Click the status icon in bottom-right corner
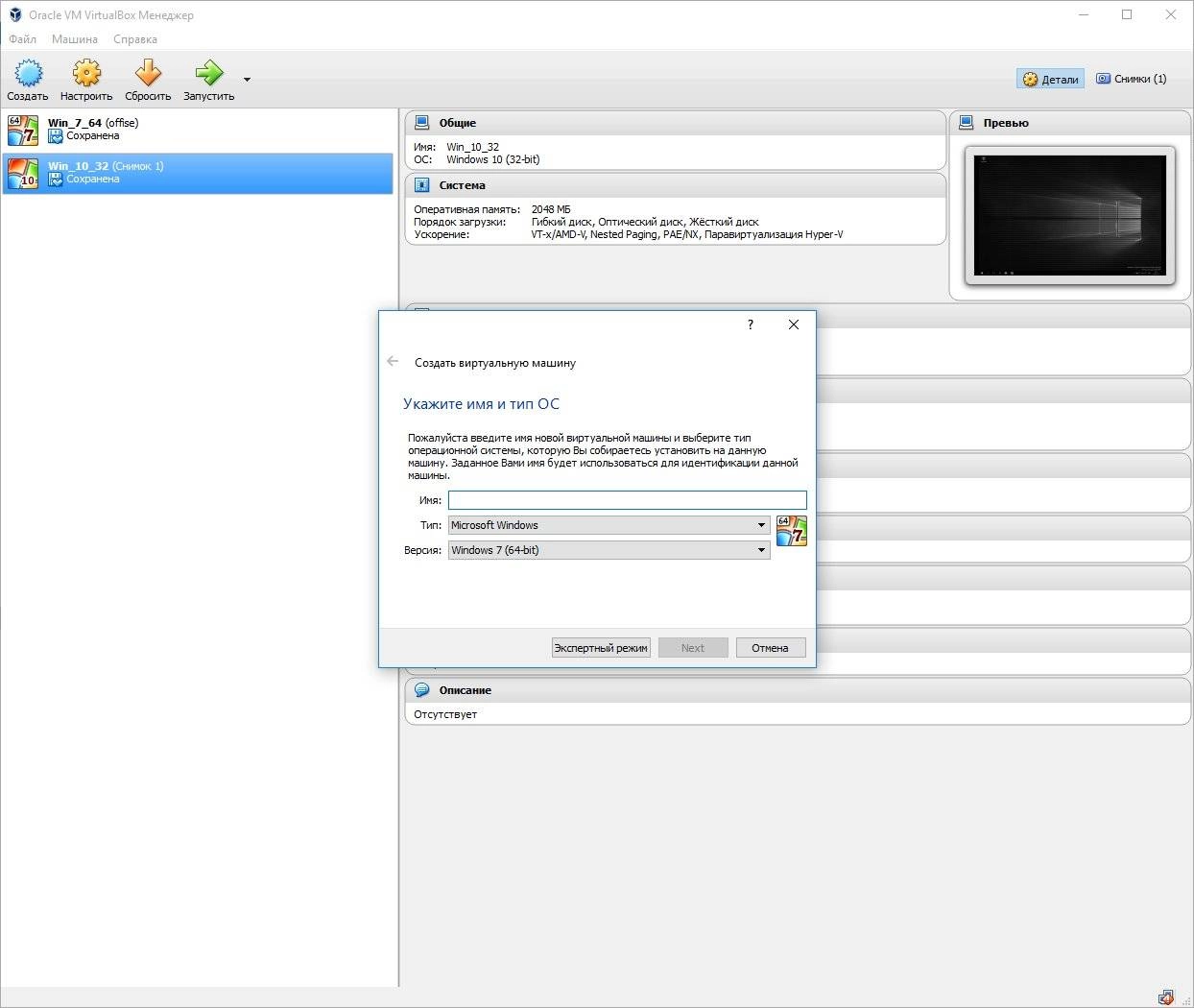Viewport: 1194px width, 1008px height. click(1165, 997)
